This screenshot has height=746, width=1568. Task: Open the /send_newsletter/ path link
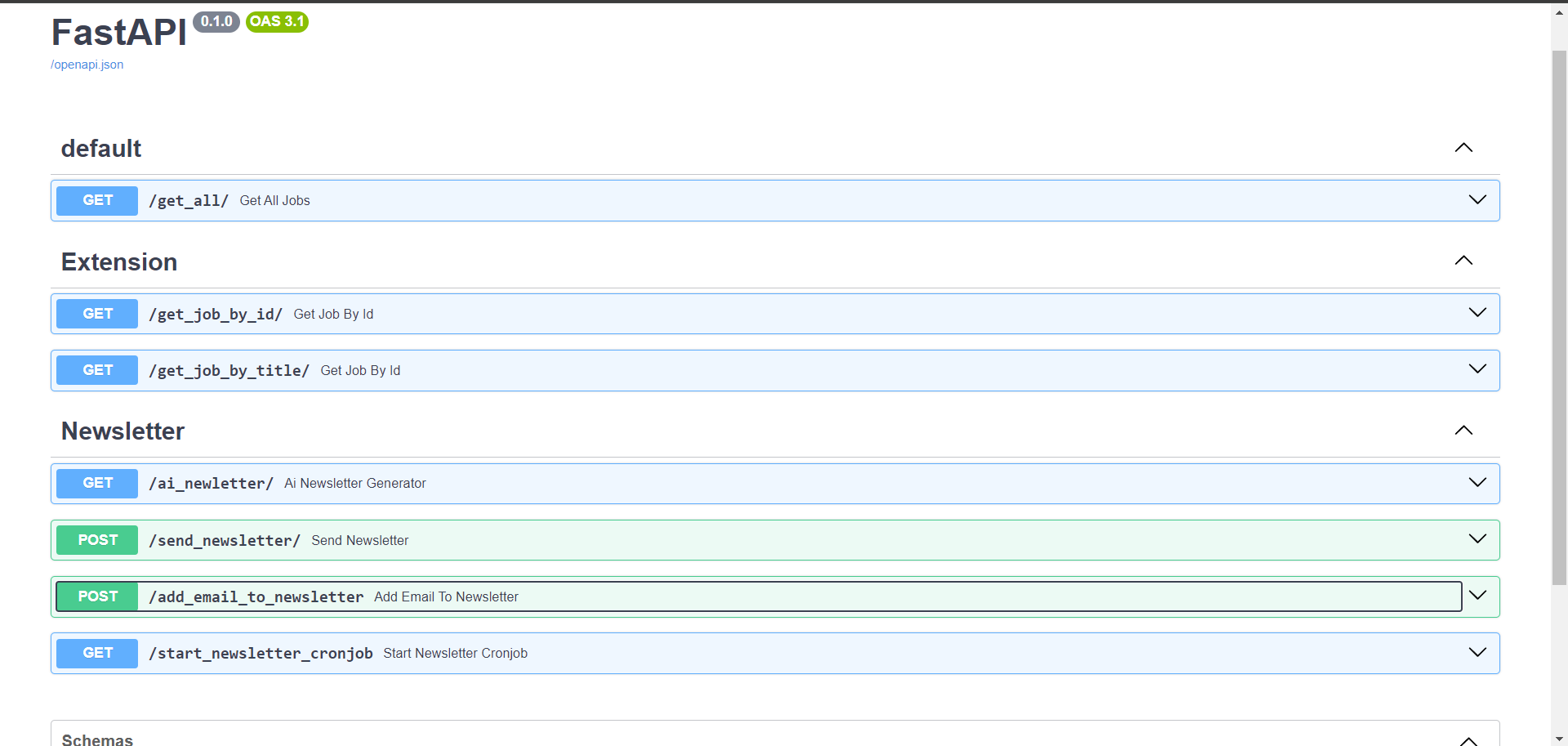pos(225,541)
